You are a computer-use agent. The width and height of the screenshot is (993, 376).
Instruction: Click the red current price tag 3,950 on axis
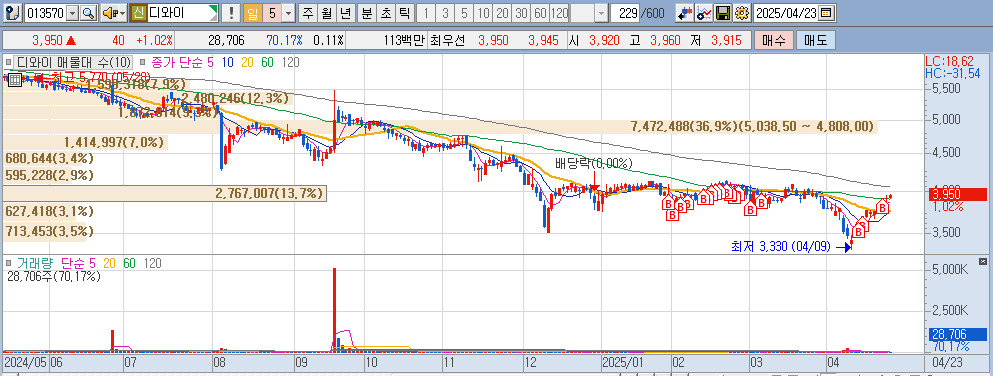(958, 194)
